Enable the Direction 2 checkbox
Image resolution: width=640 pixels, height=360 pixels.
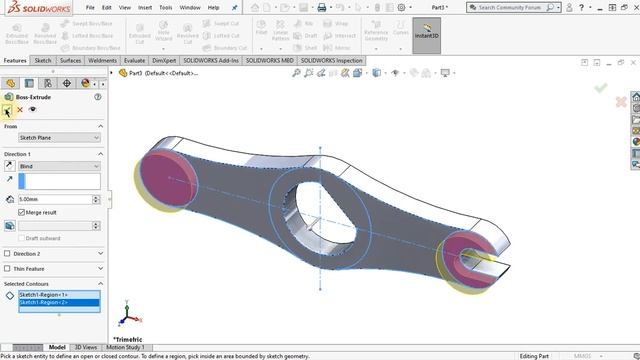click(7, 253)
